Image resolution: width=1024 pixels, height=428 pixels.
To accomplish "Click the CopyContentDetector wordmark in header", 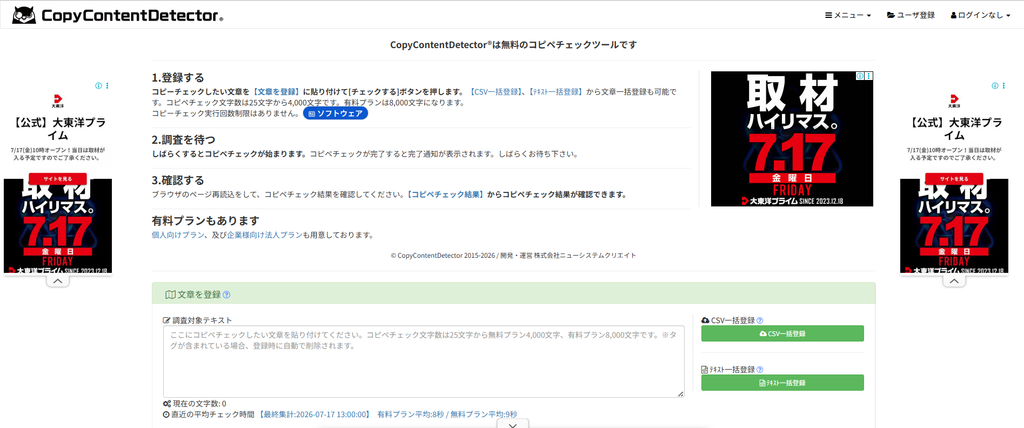I will (x=133, y=15).
